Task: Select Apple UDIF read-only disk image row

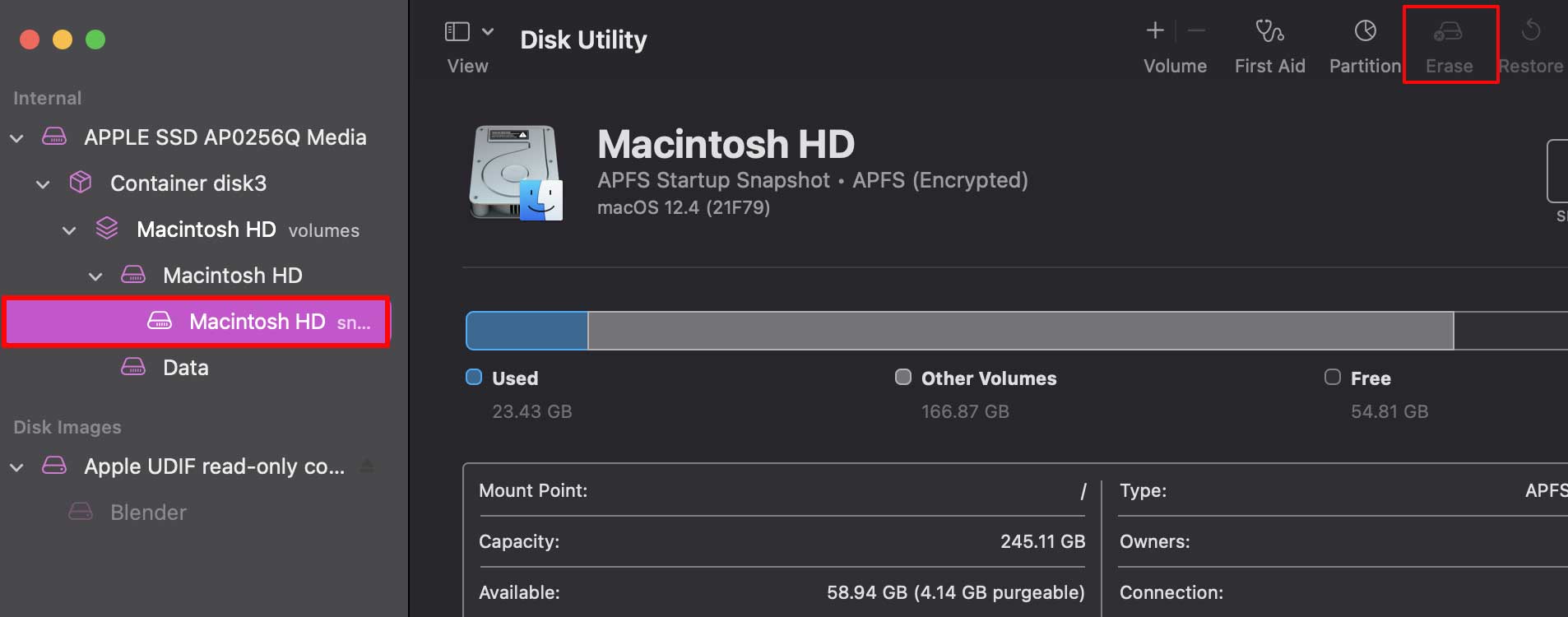Action: pos(196,466)
